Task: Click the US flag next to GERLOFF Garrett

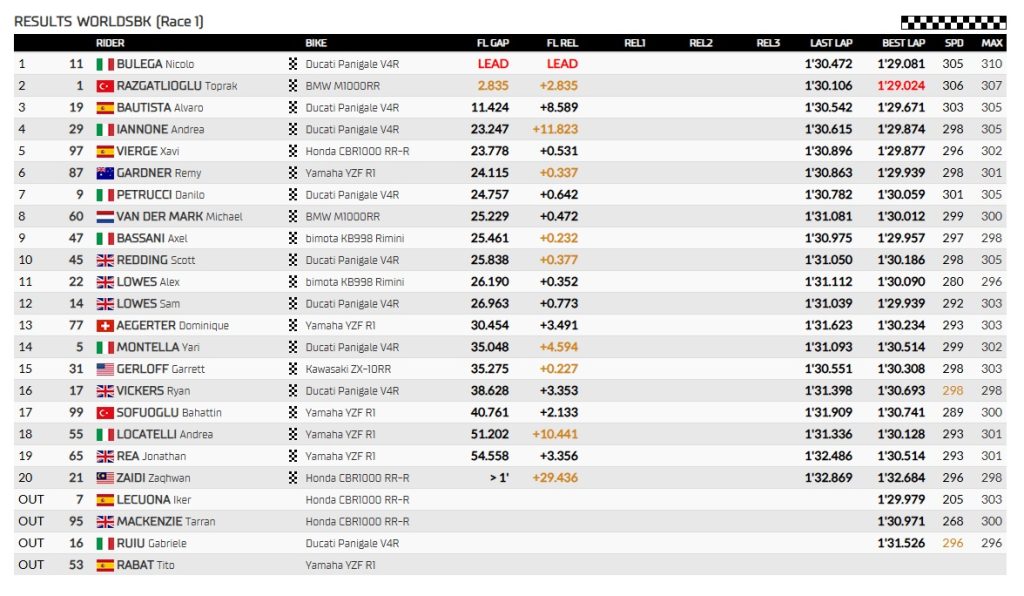Action: [104, 369]
